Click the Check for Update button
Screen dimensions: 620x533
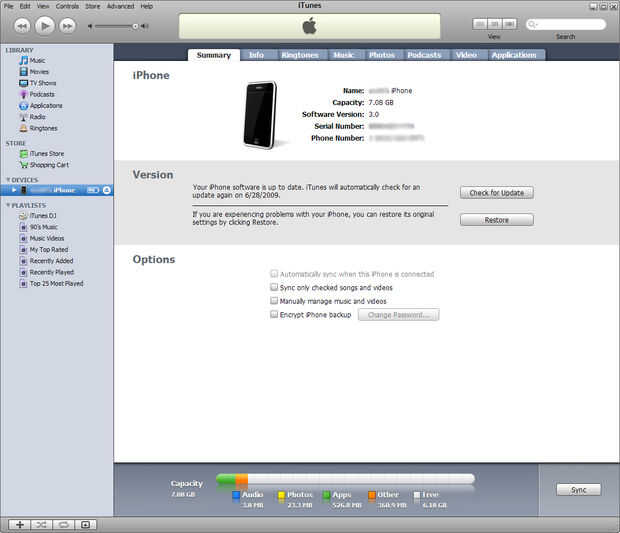497,193
